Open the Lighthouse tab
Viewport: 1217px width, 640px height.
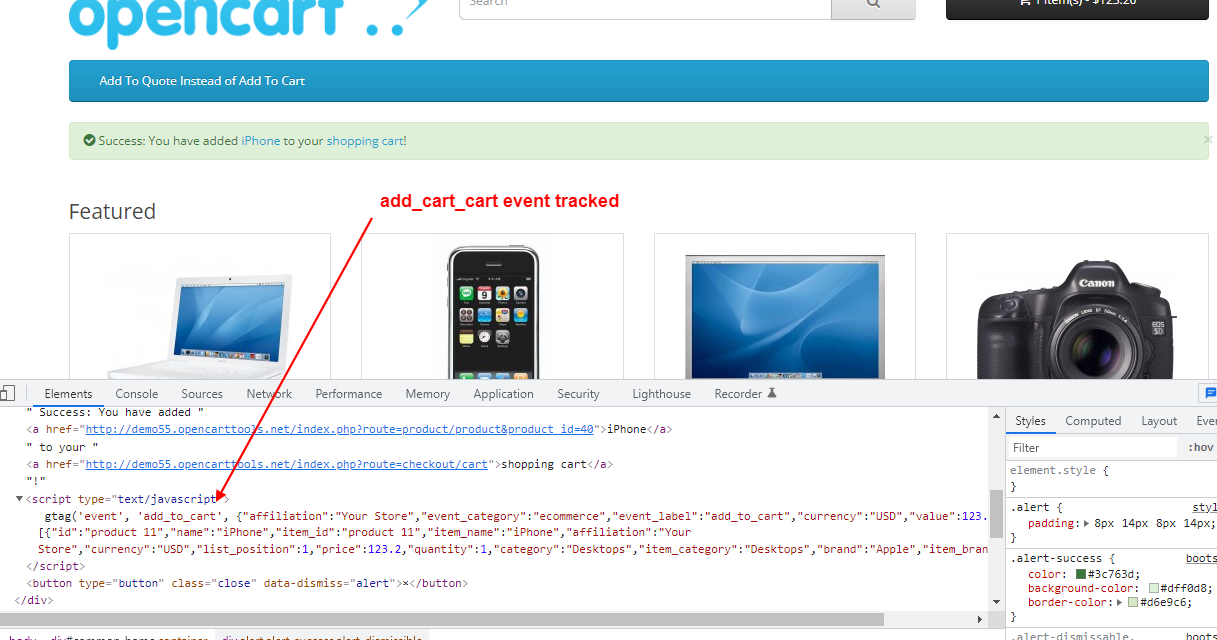click(661, 394)
